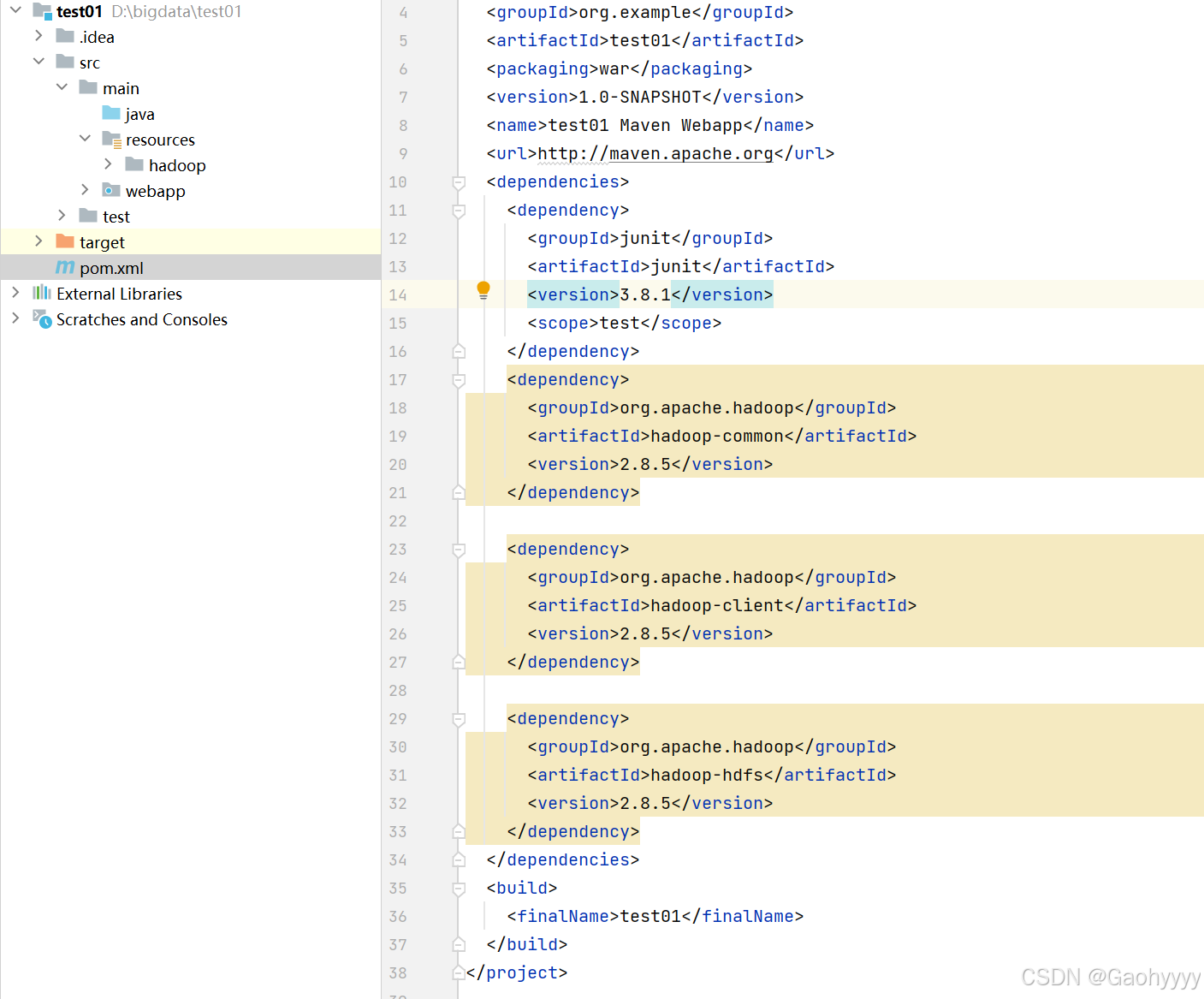Click the orange target folder icon
The image size is (1204, 999).
point(64,241)
